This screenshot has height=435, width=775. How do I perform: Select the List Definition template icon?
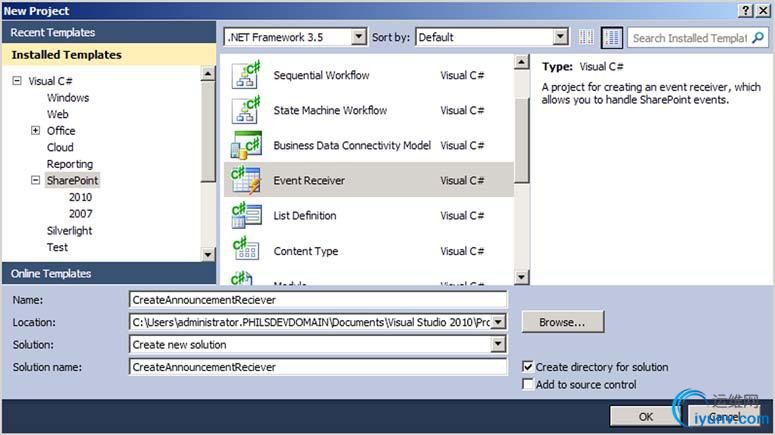pos(246,216)
